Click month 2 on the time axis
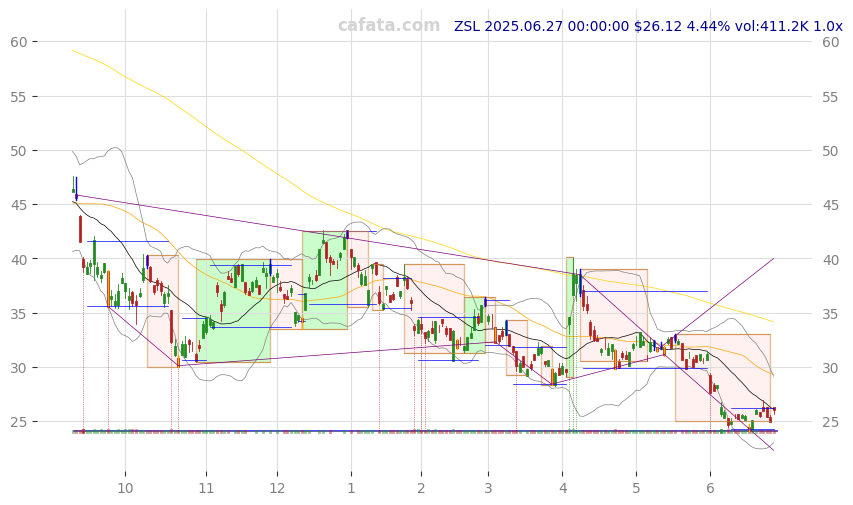This screenshot has width=853, height=505. coord(421,488)
